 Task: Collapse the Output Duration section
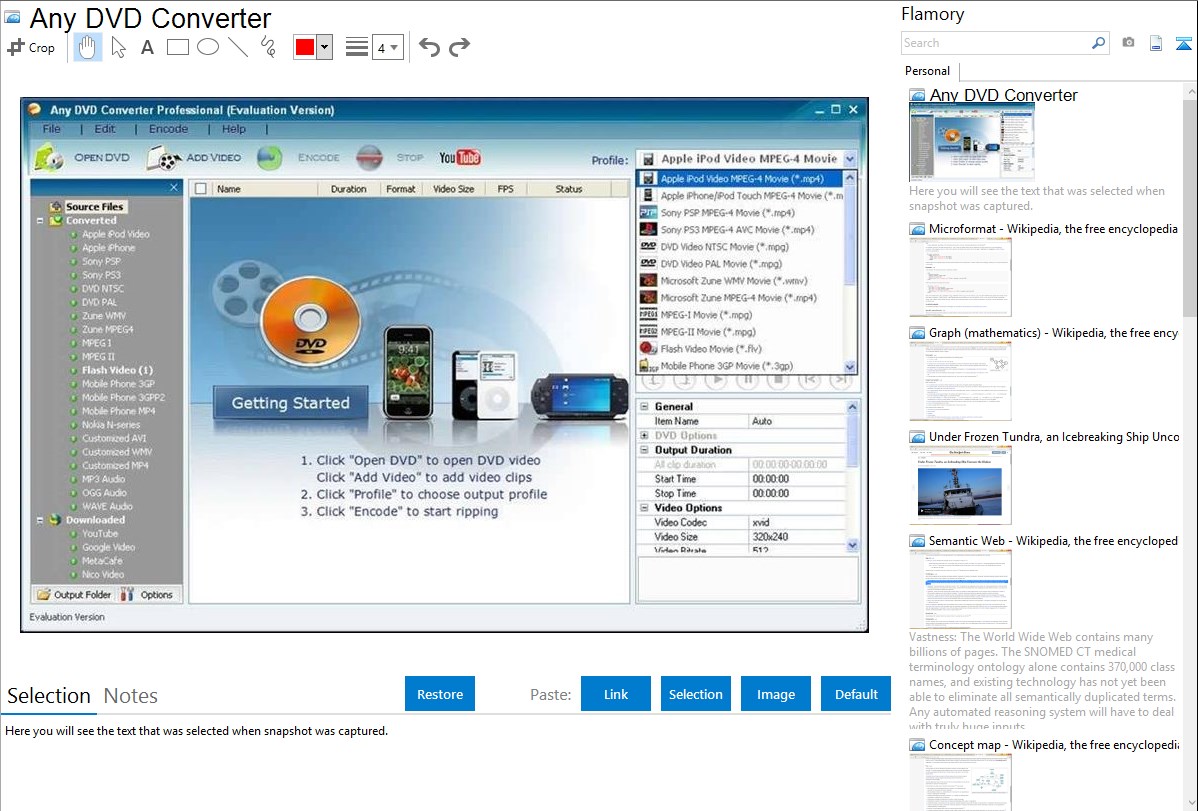(x=644, y=450)
